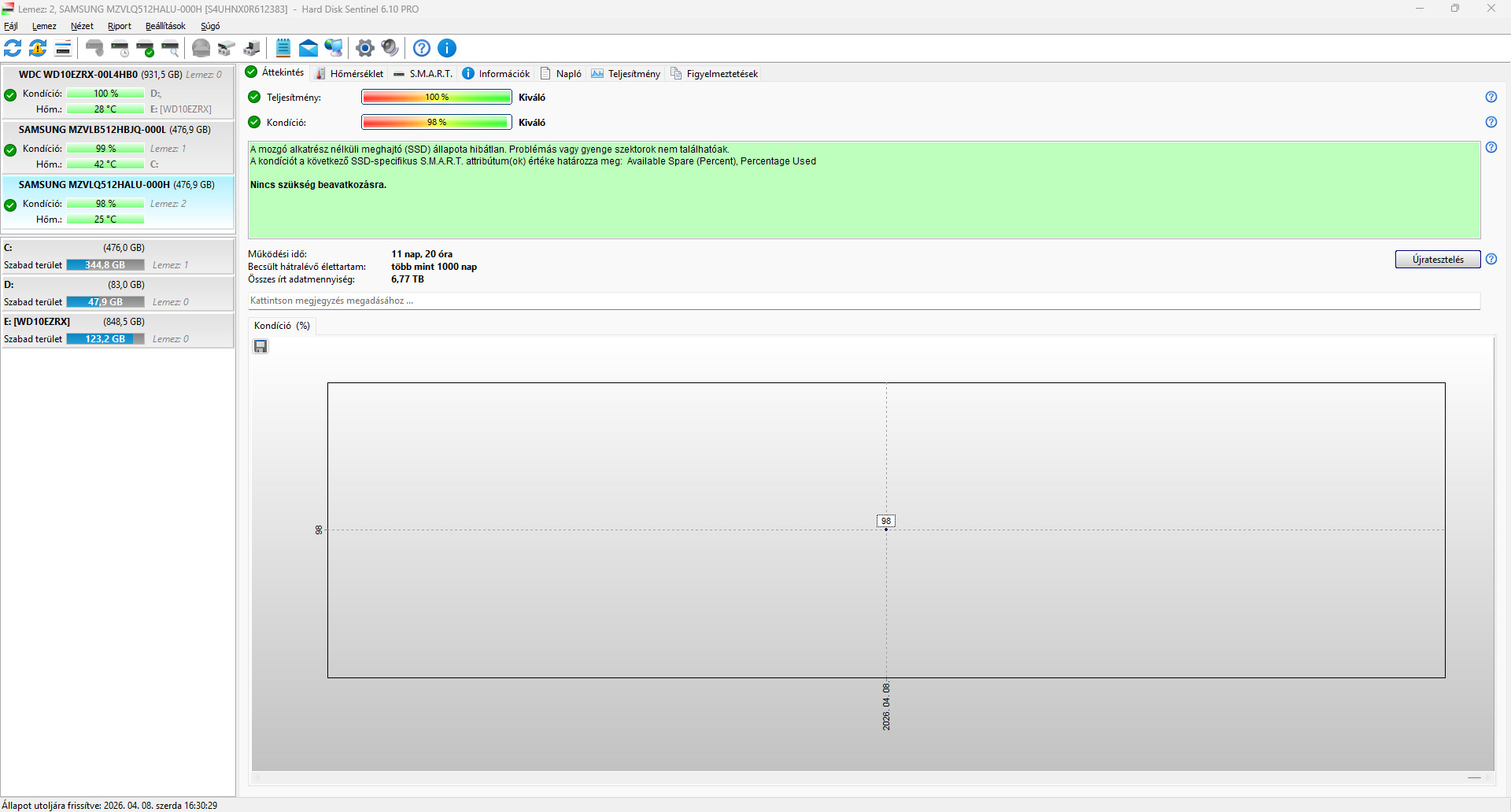Open settings via the gear icon
This screenshot has width=1511, height=812.
click(x=364, y=48)
